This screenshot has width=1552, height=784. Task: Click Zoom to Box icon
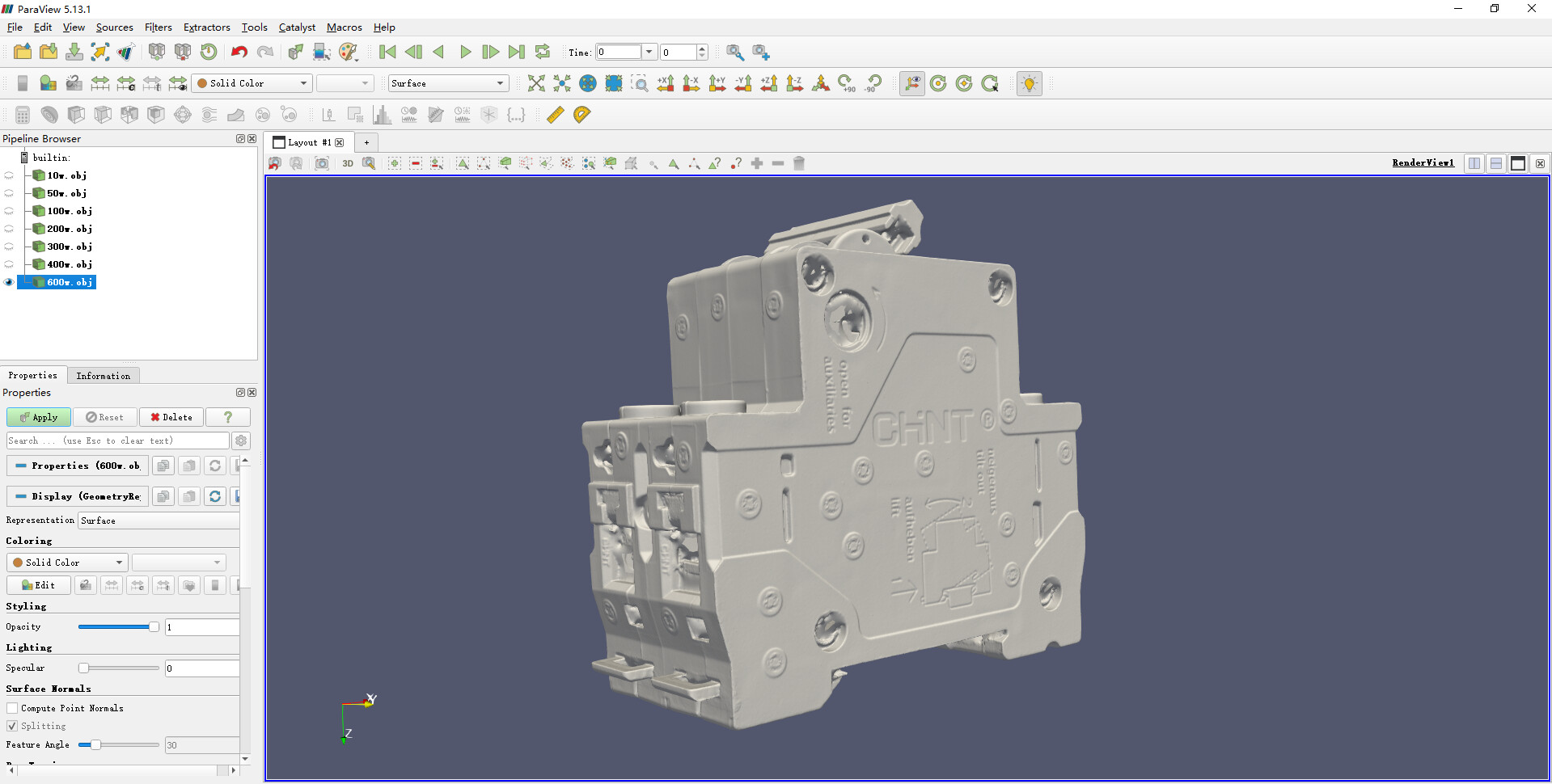[x=640, y=83]
